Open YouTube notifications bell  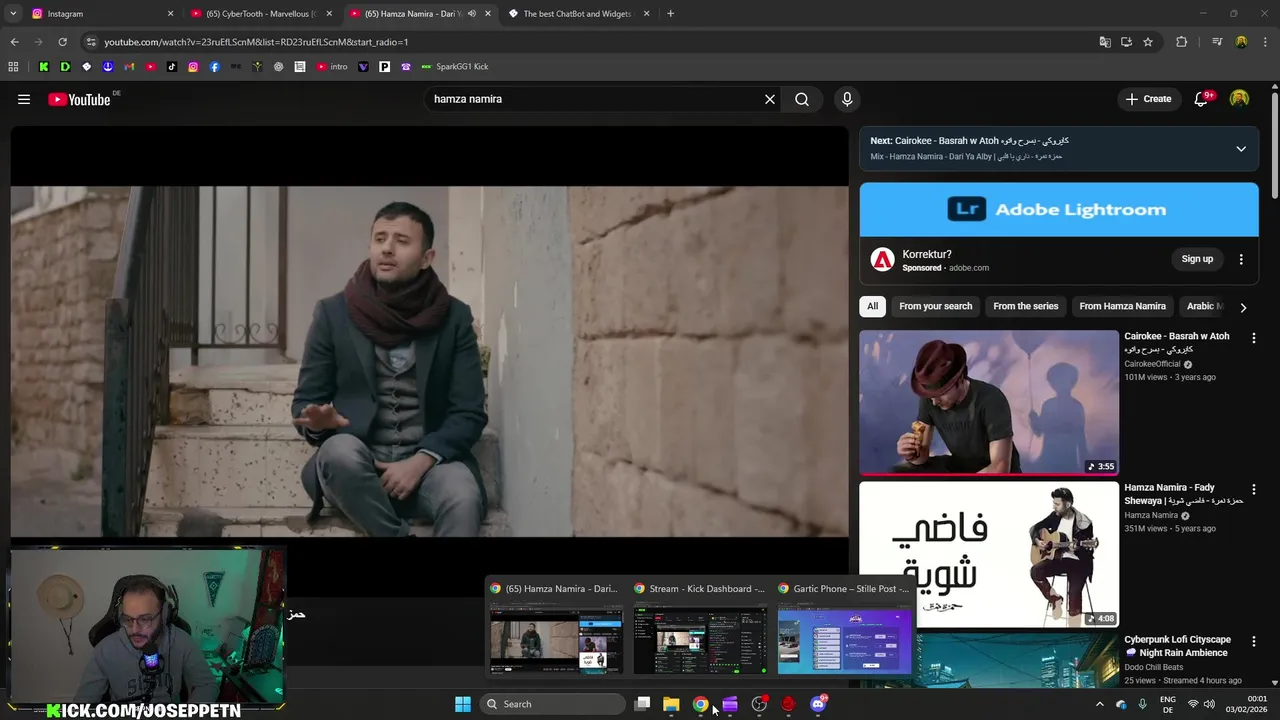click(x=1202, y=99)
